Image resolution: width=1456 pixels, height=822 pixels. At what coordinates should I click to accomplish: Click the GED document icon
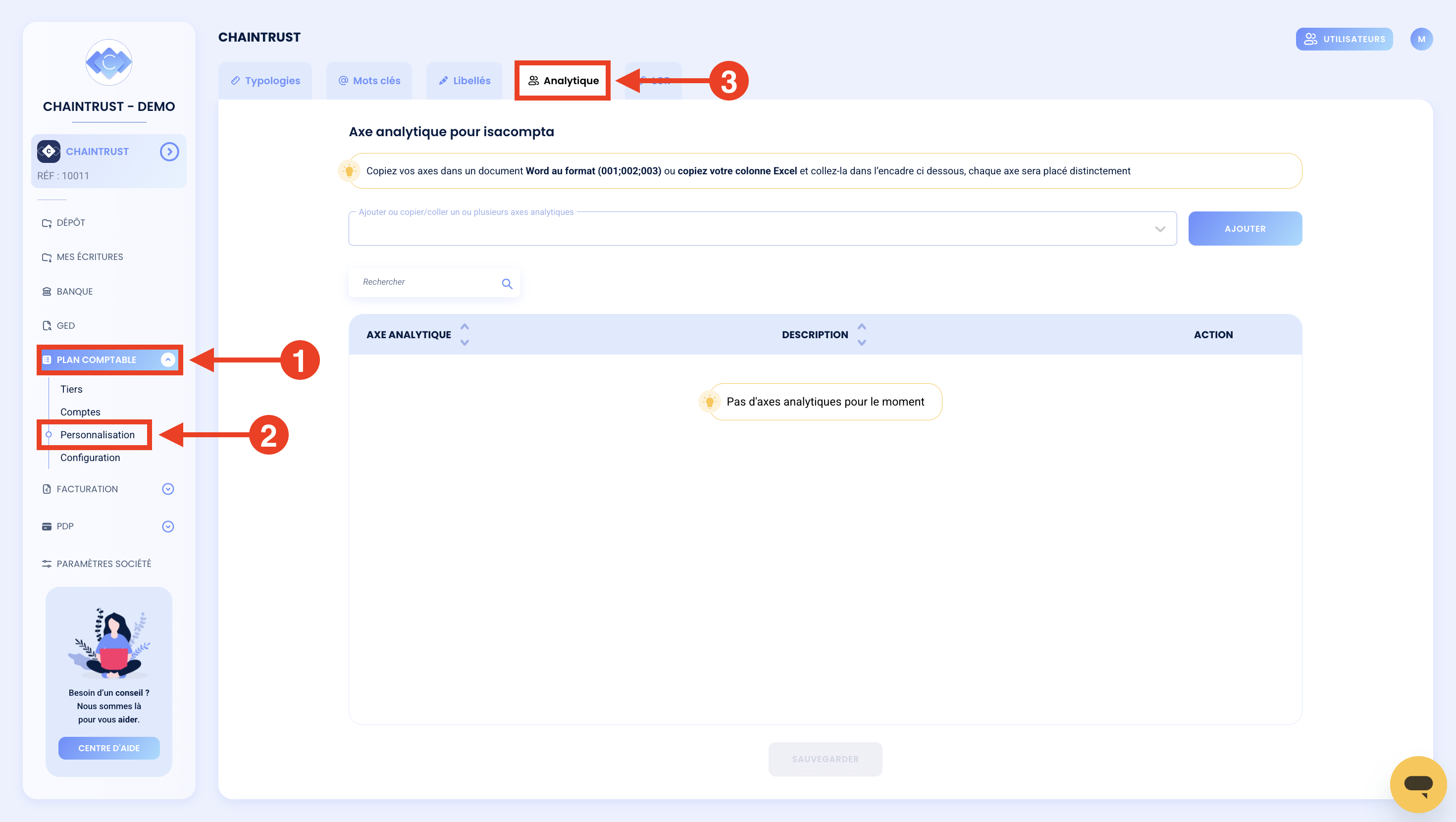tap(47, 326)
